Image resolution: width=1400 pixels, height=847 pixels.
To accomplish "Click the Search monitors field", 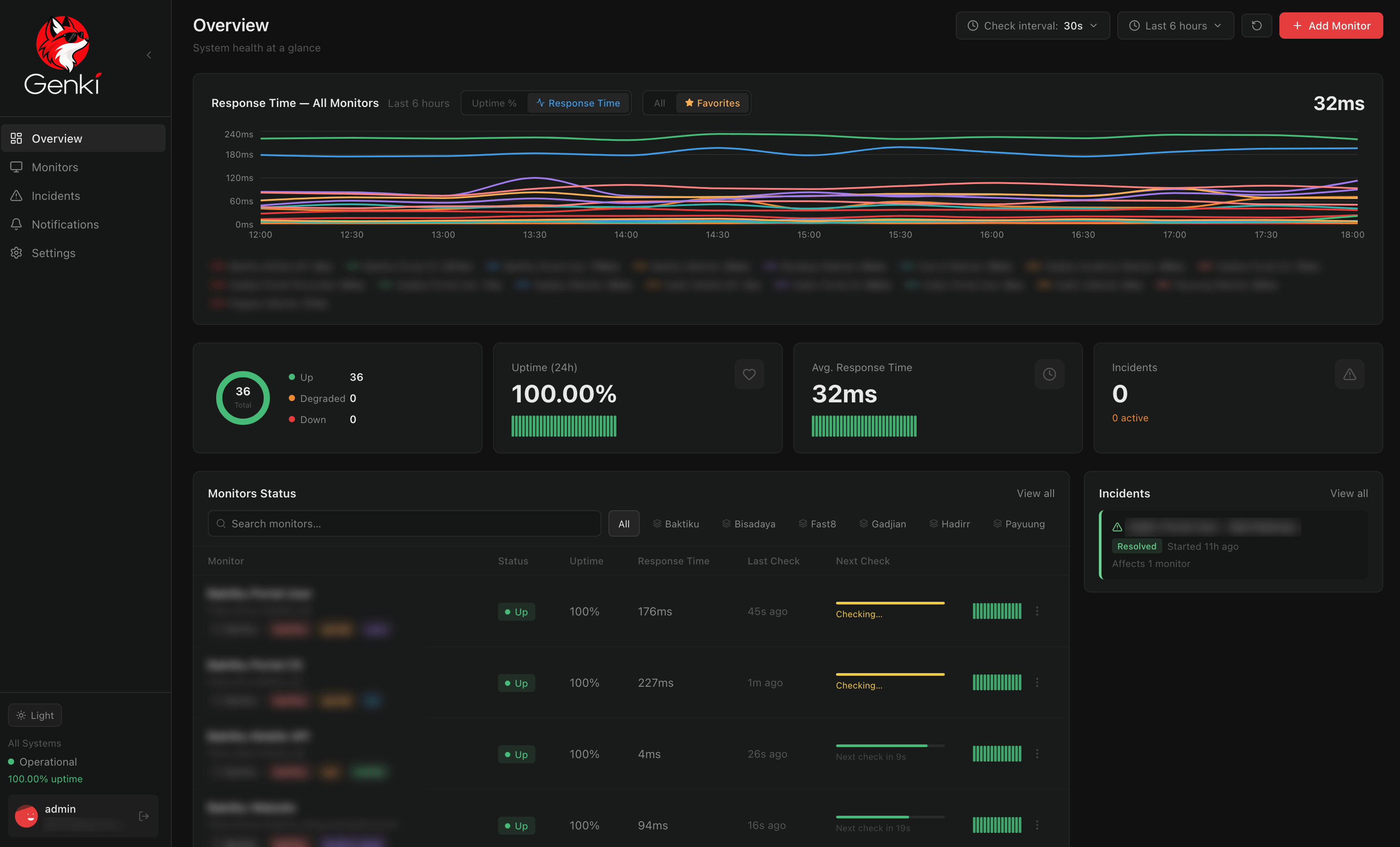I will (404, 523).
